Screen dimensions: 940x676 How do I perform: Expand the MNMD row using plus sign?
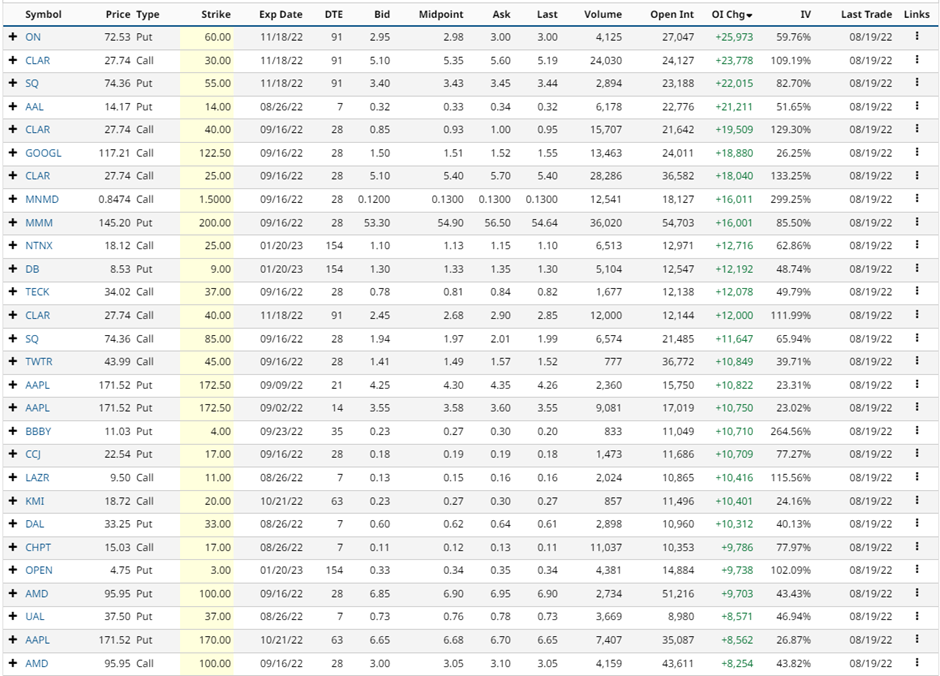pyautogui.click(x=13, y=199)
